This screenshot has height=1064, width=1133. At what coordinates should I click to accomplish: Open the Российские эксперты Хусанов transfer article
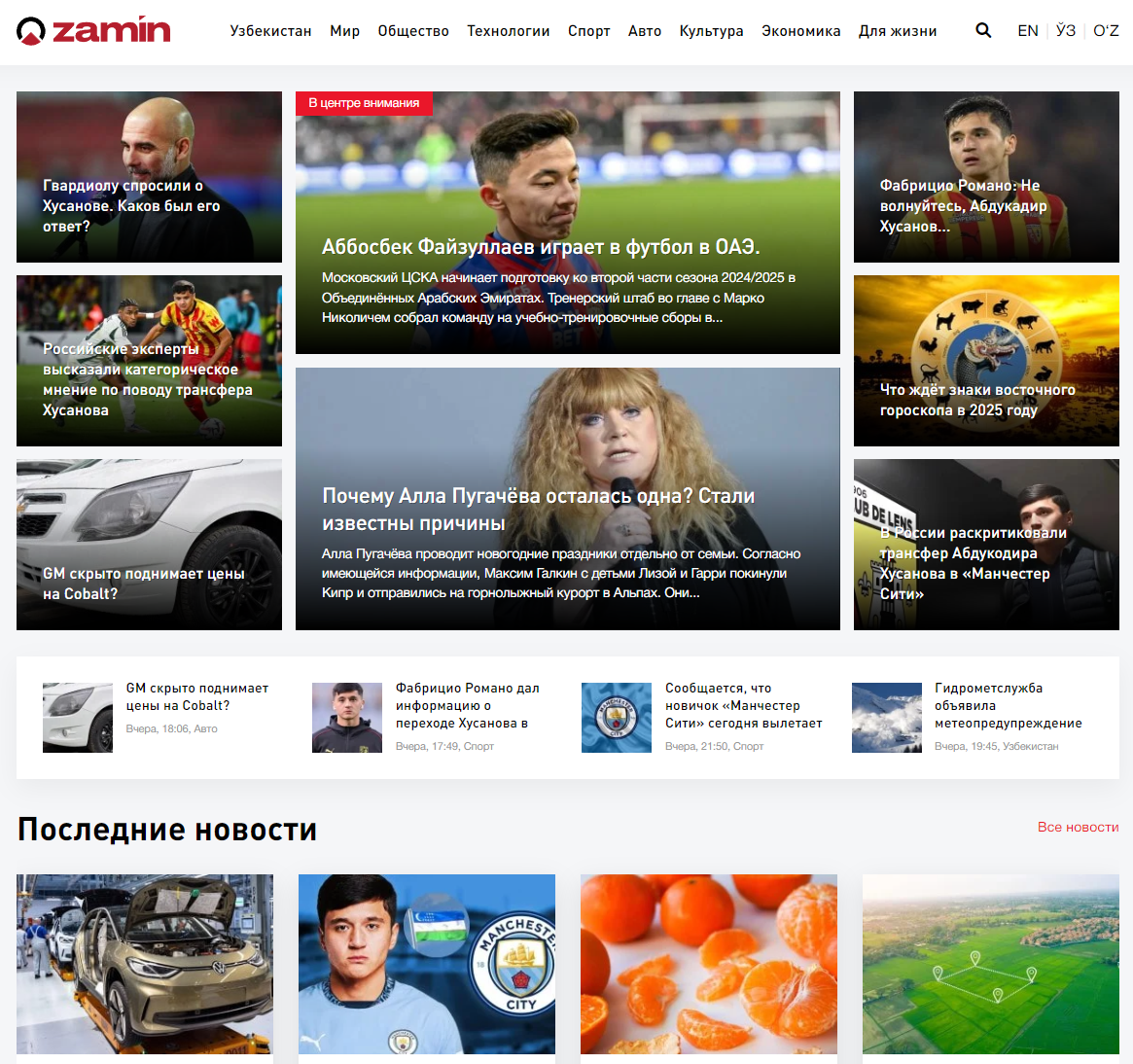pos(149,361)
